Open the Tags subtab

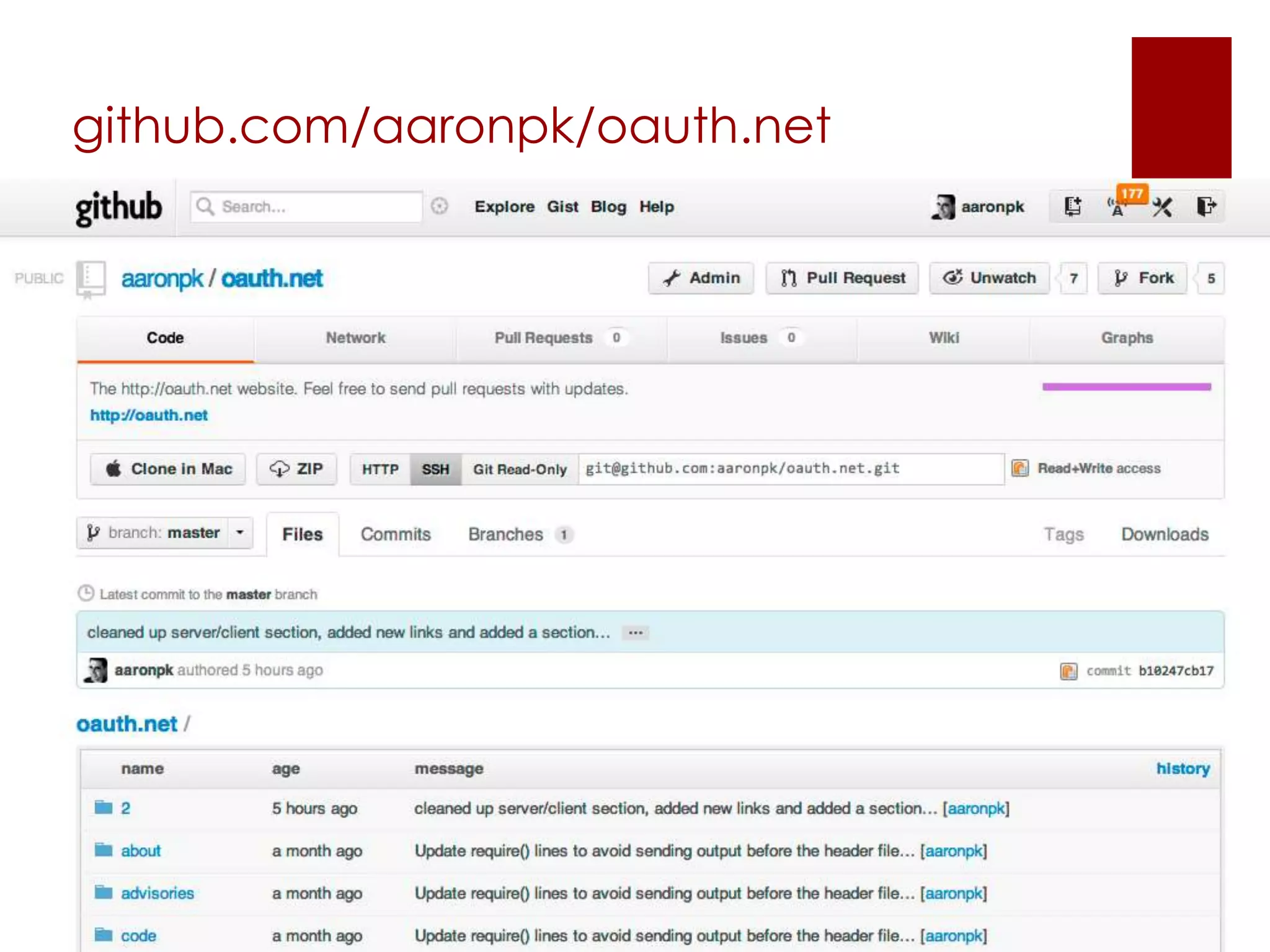1064,534
